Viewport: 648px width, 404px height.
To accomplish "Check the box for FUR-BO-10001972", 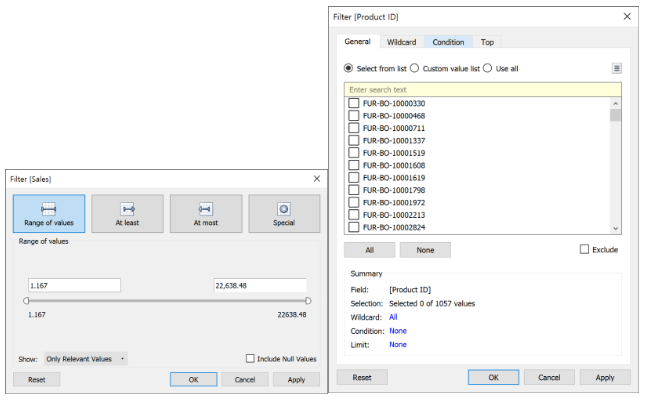I will 354,202.
